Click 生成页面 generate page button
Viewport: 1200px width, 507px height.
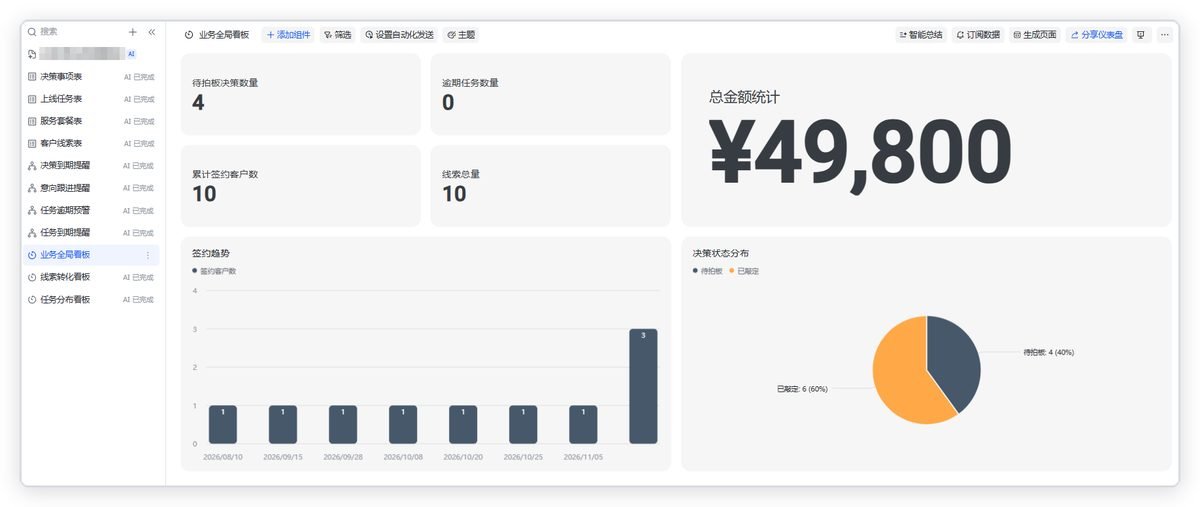[1035, 34]
